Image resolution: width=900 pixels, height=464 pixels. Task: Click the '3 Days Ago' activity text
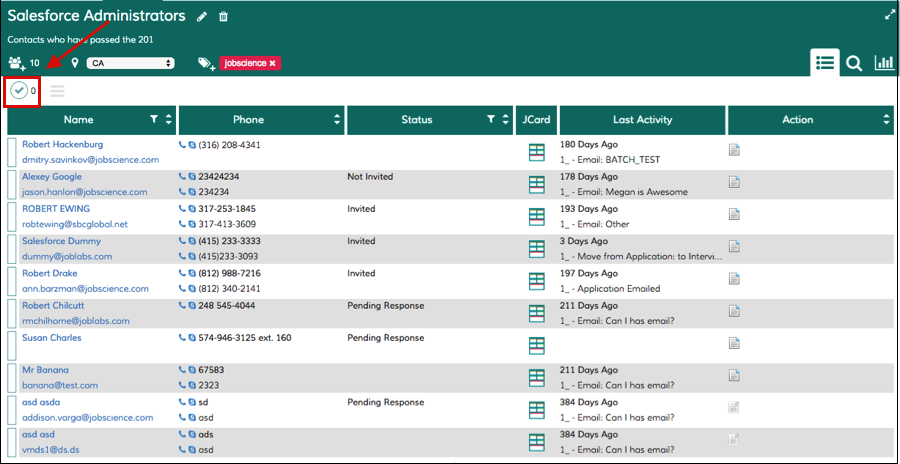pyautogui.click(x=583, y=241)
